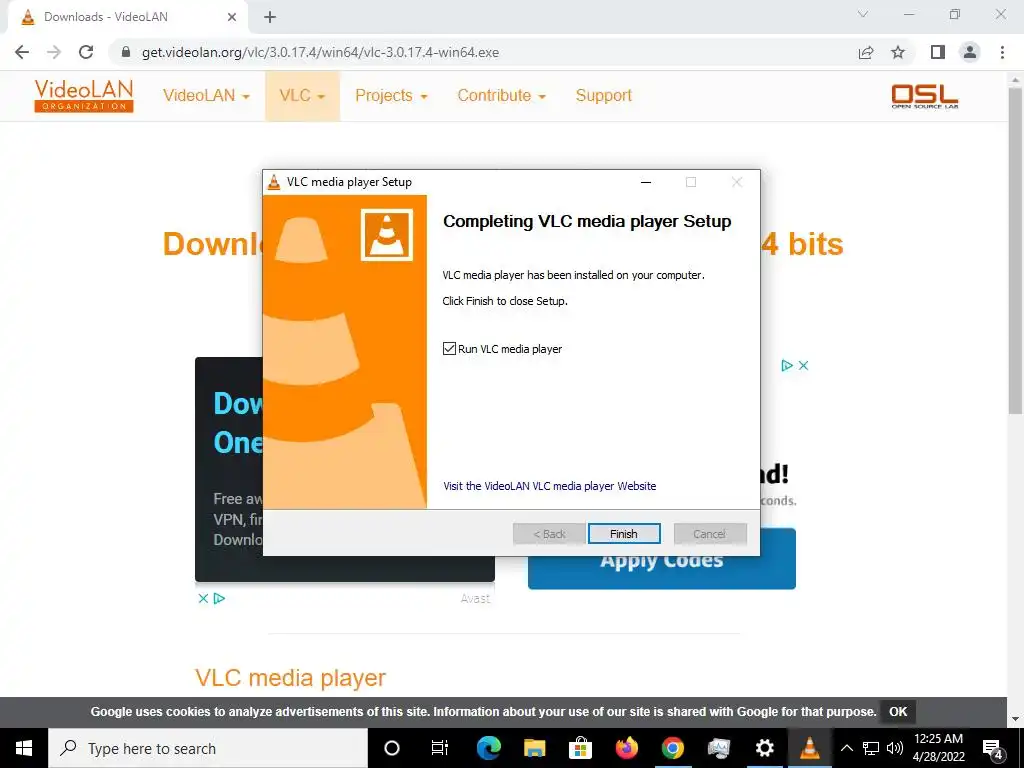This screenshot has height=768, width=1024.
Task: Open clock showing 12:25 AM
Action: click(938, 748)
